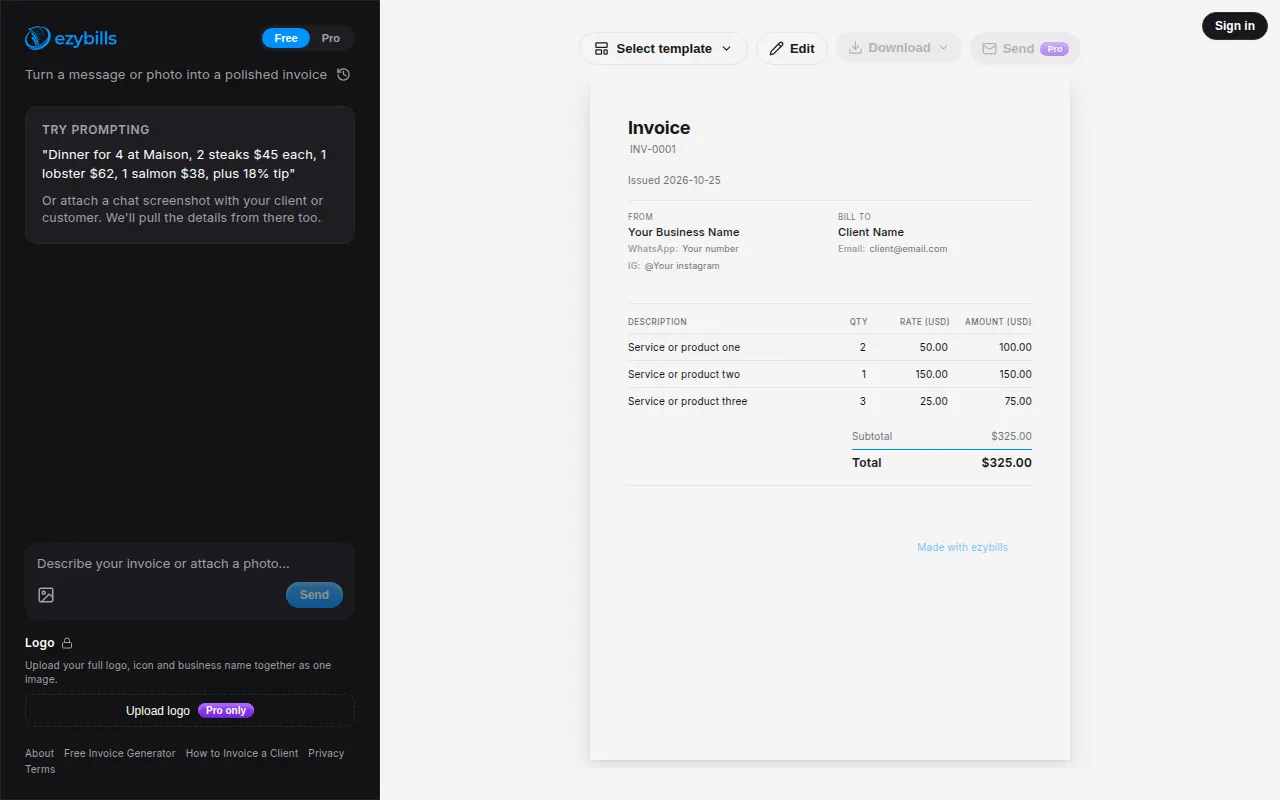Open the About link
The image size is (1280, 800).
pyautogui.click(x=40, y=753)
